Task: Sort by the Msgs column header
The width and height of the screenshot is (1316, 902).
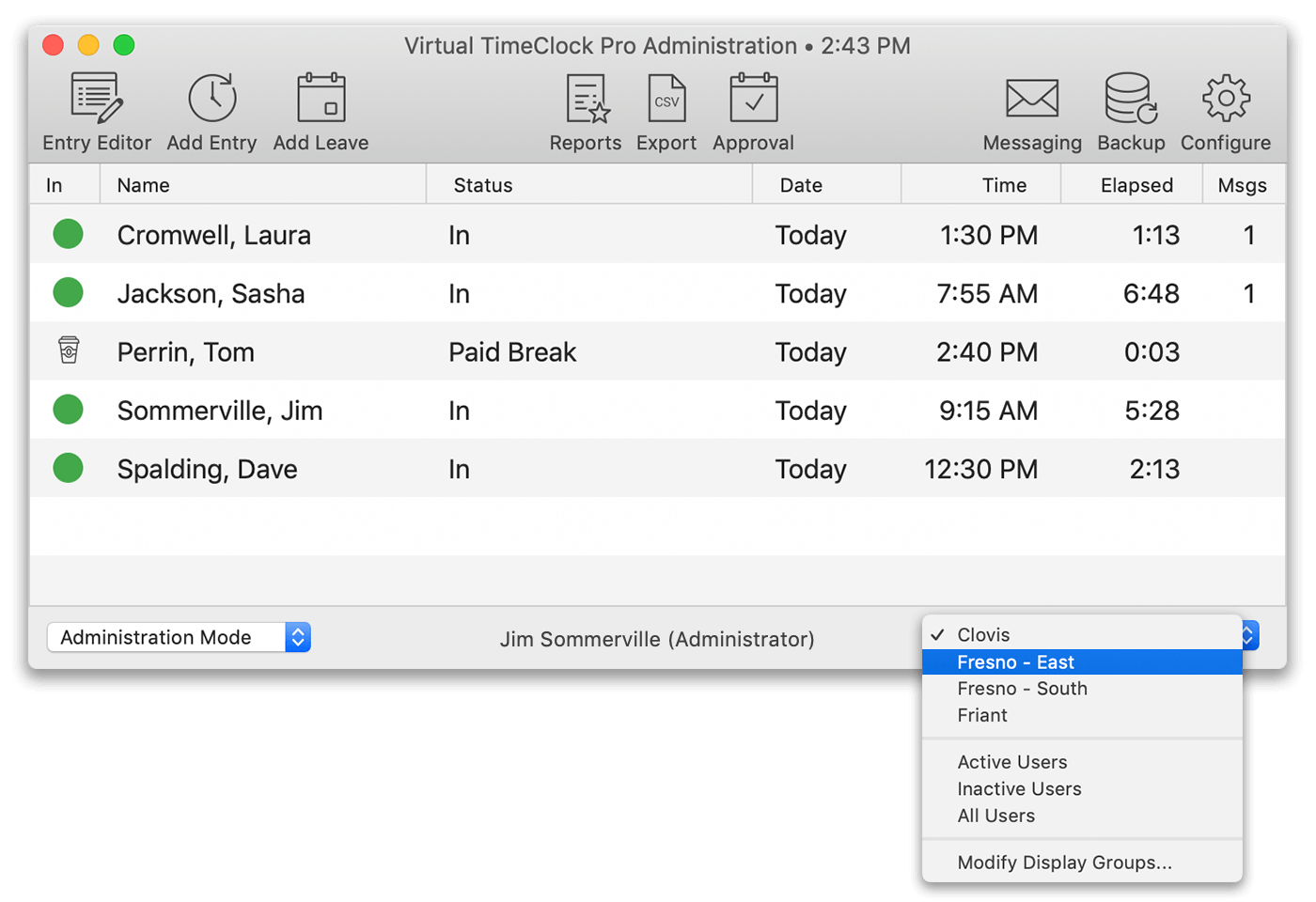Action: coord(1244,185)
